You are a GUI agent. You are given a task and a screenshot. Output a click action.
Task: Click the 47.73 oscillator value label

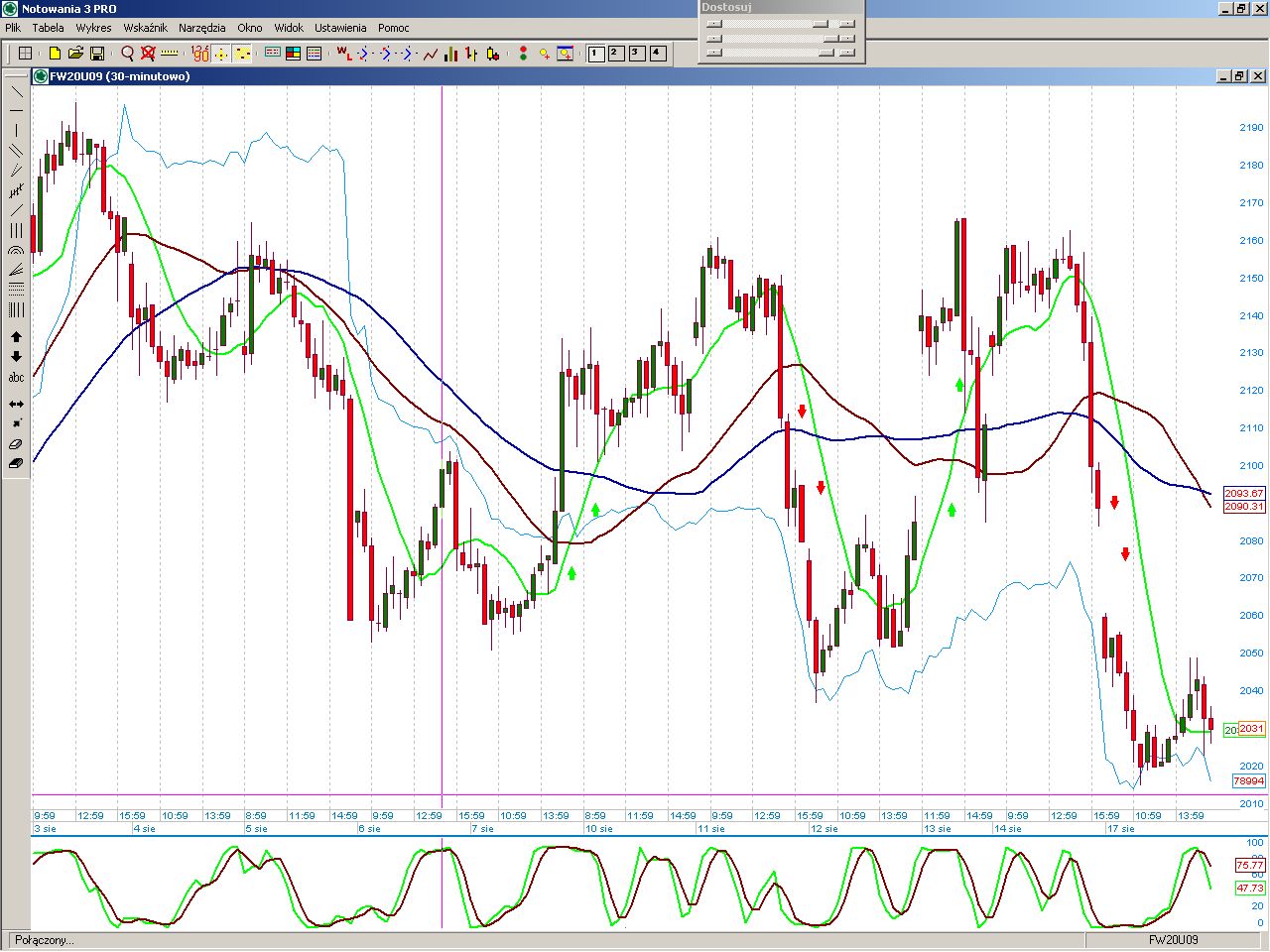(1250, 889)
